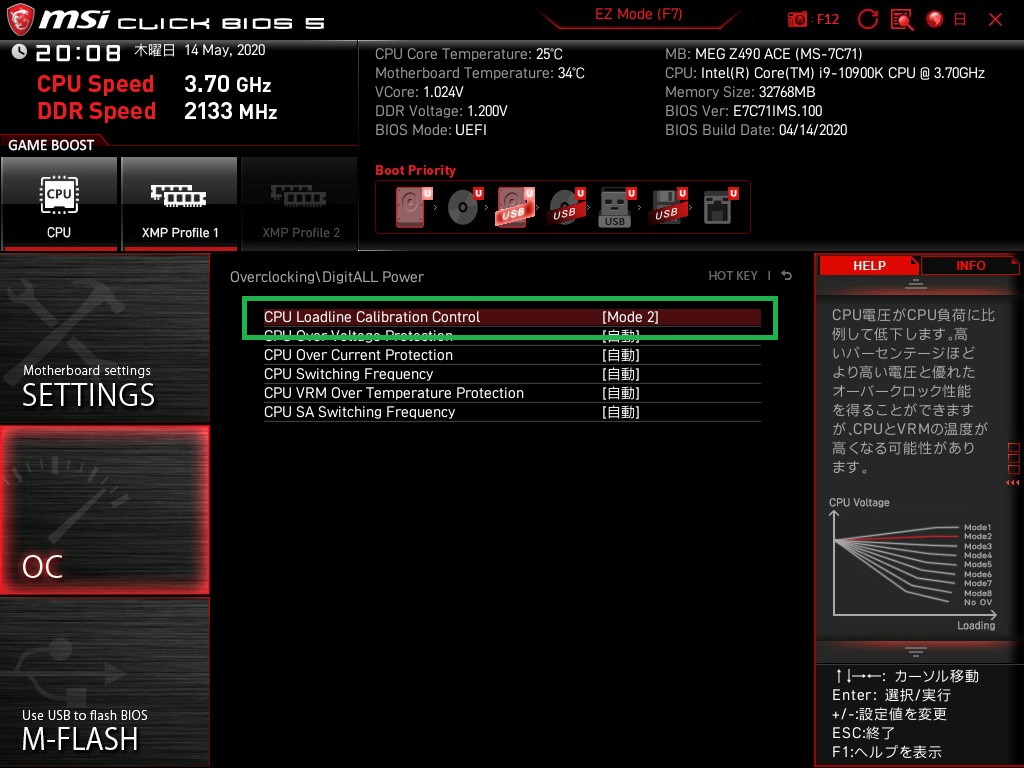The image size is (1024, 768).
Task: Take a screenshot with the F12 camera icon
Action: point(797,19)
